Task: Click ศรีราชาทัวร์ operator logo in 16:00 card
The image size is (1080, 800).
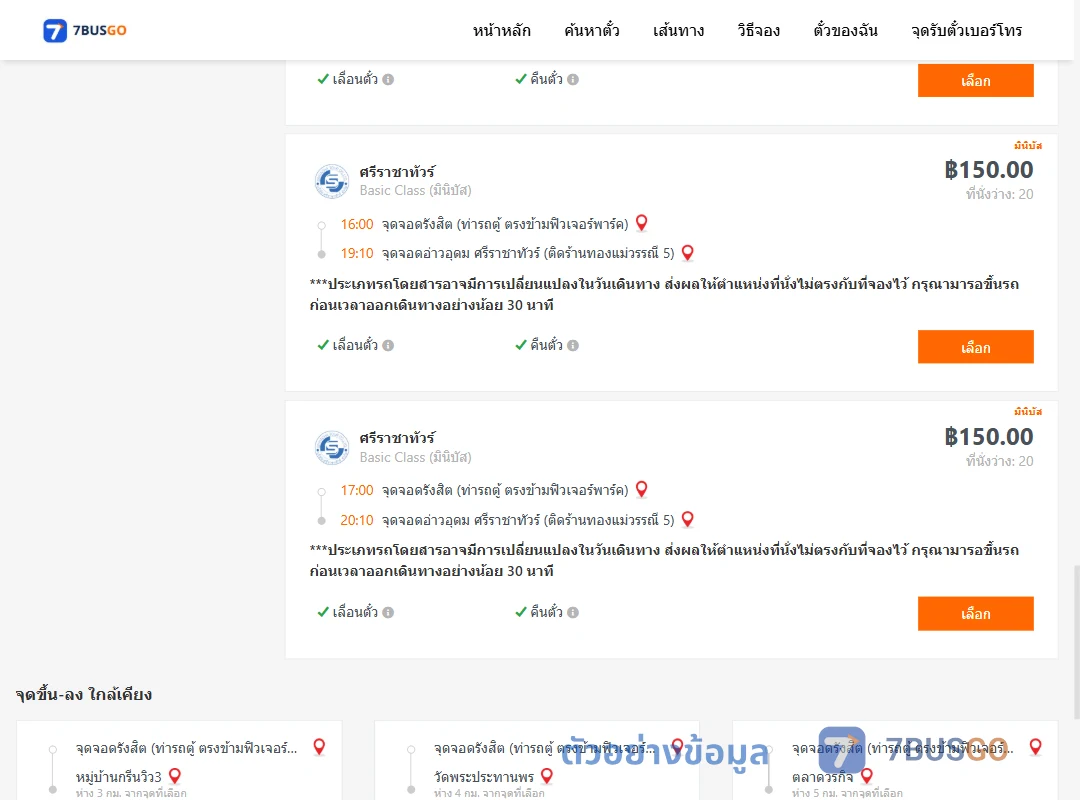Action: pos(332,181)
